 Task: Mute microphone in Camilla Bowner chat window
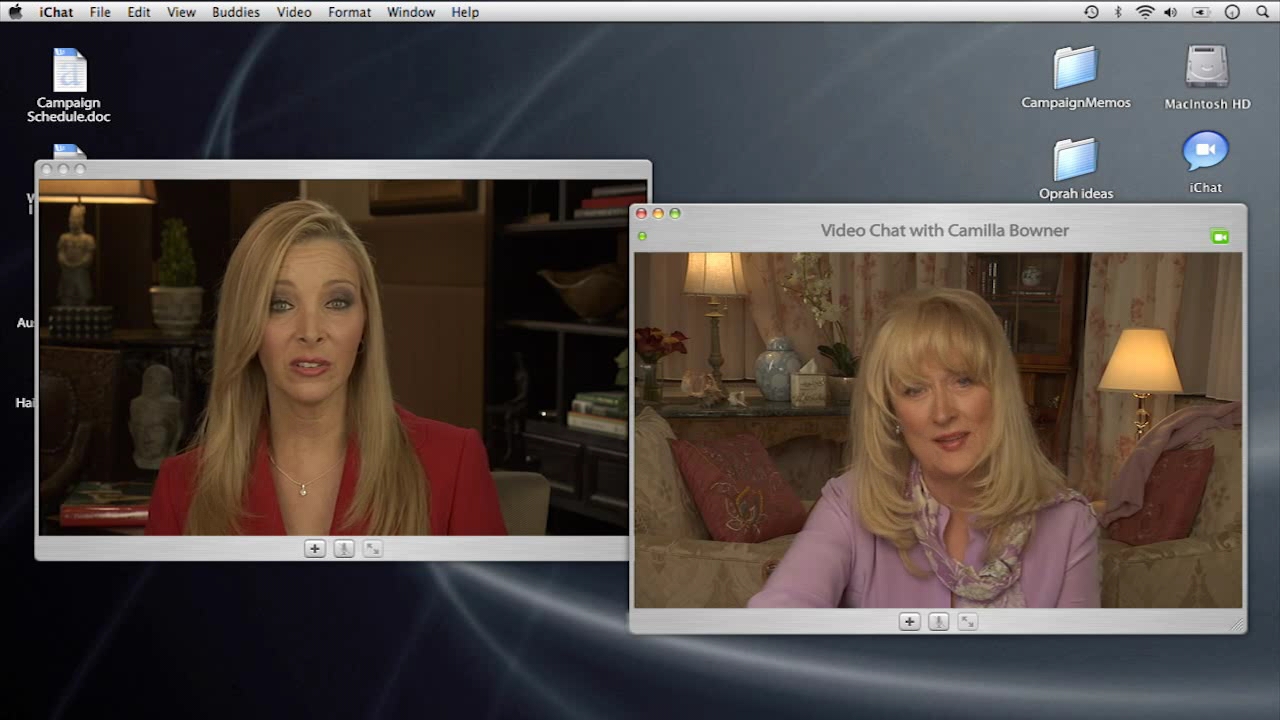coord(938,622)
